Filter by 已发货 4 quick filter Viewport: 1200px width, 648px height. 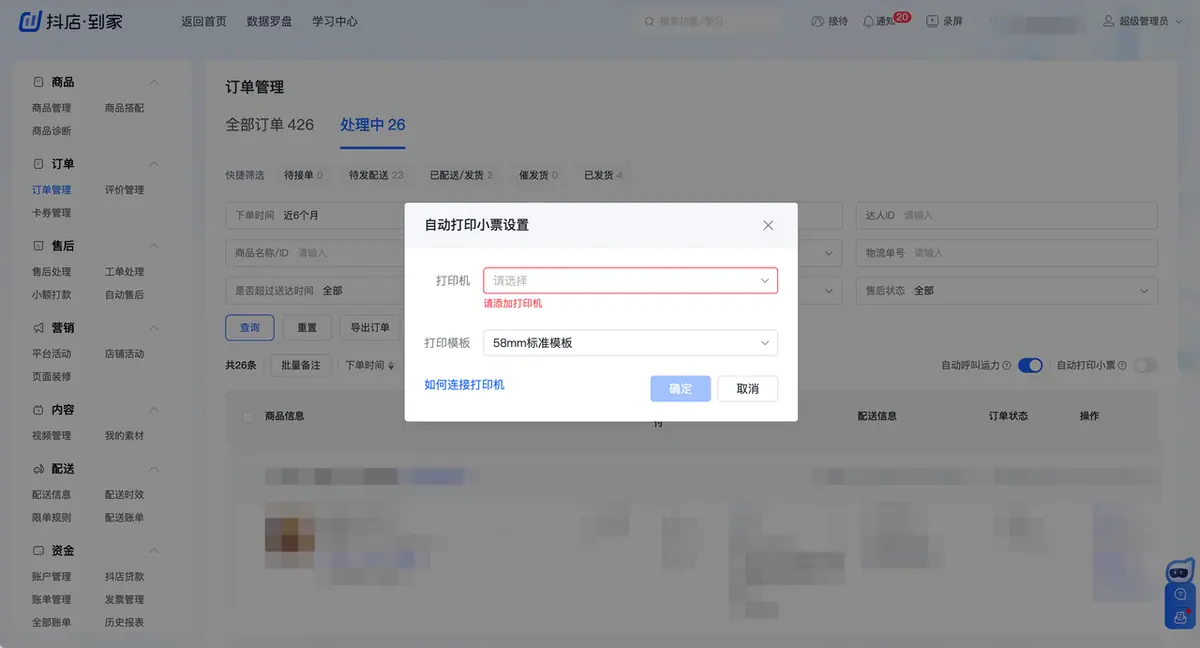click(603, 175)
